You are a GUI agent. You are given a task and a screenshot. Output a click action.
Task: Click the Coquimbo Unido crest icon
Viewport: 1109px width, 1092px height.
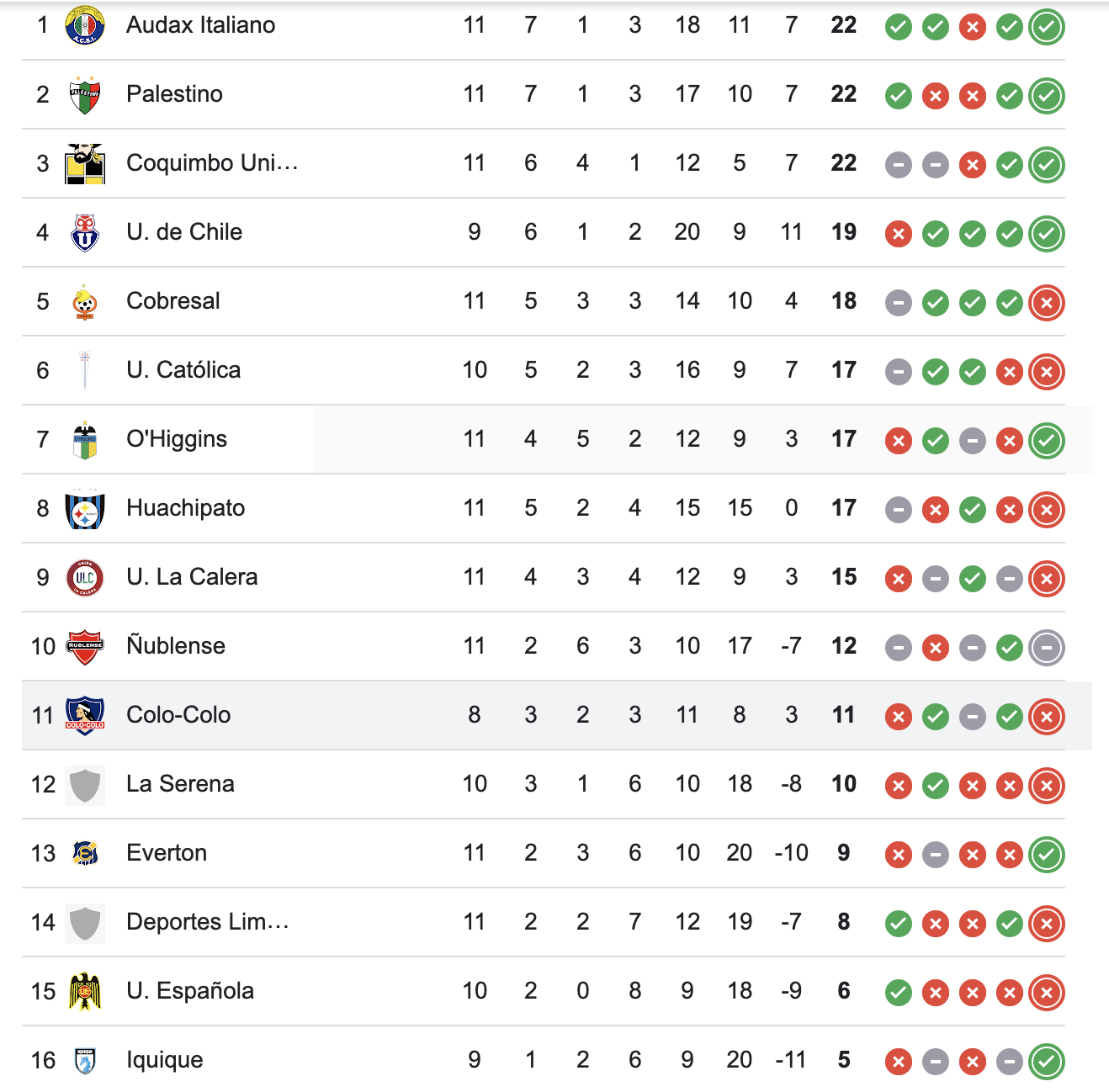coord(83,163)
